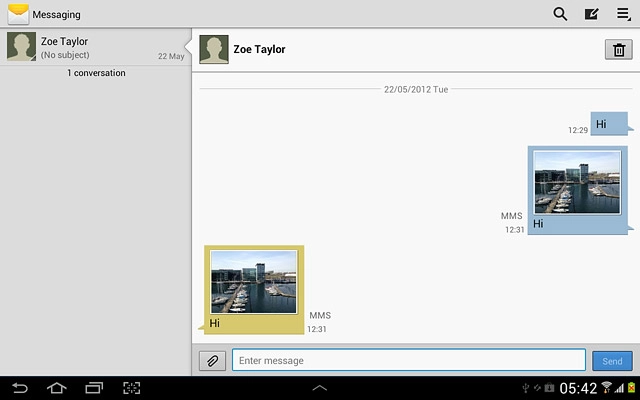This screenshot has width=640, height=400.
Task: Delete conversation with the trash icon
Action: coord(618,50)
